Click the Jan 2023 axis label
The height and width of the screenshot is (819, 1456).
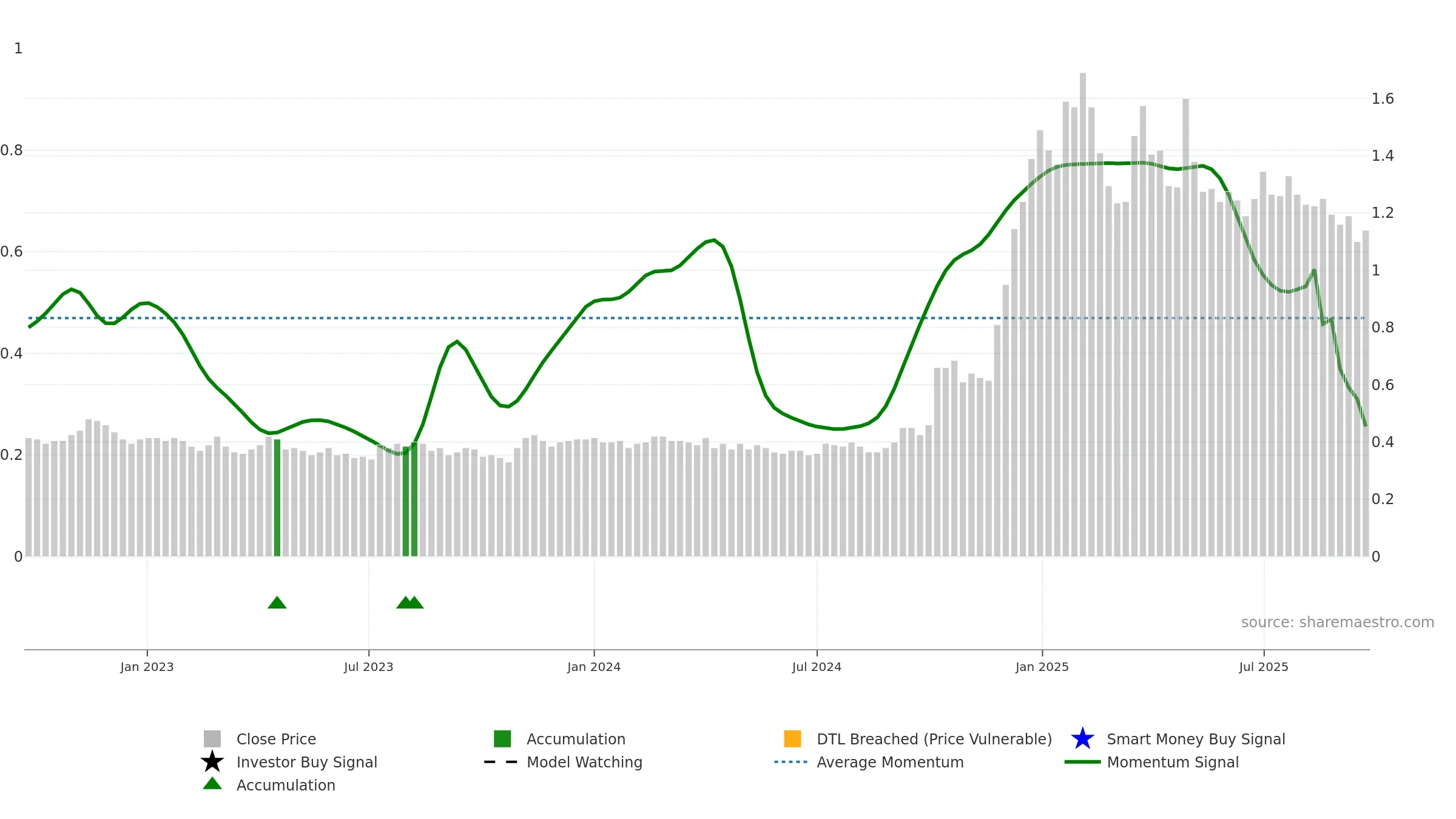point(147,667)
